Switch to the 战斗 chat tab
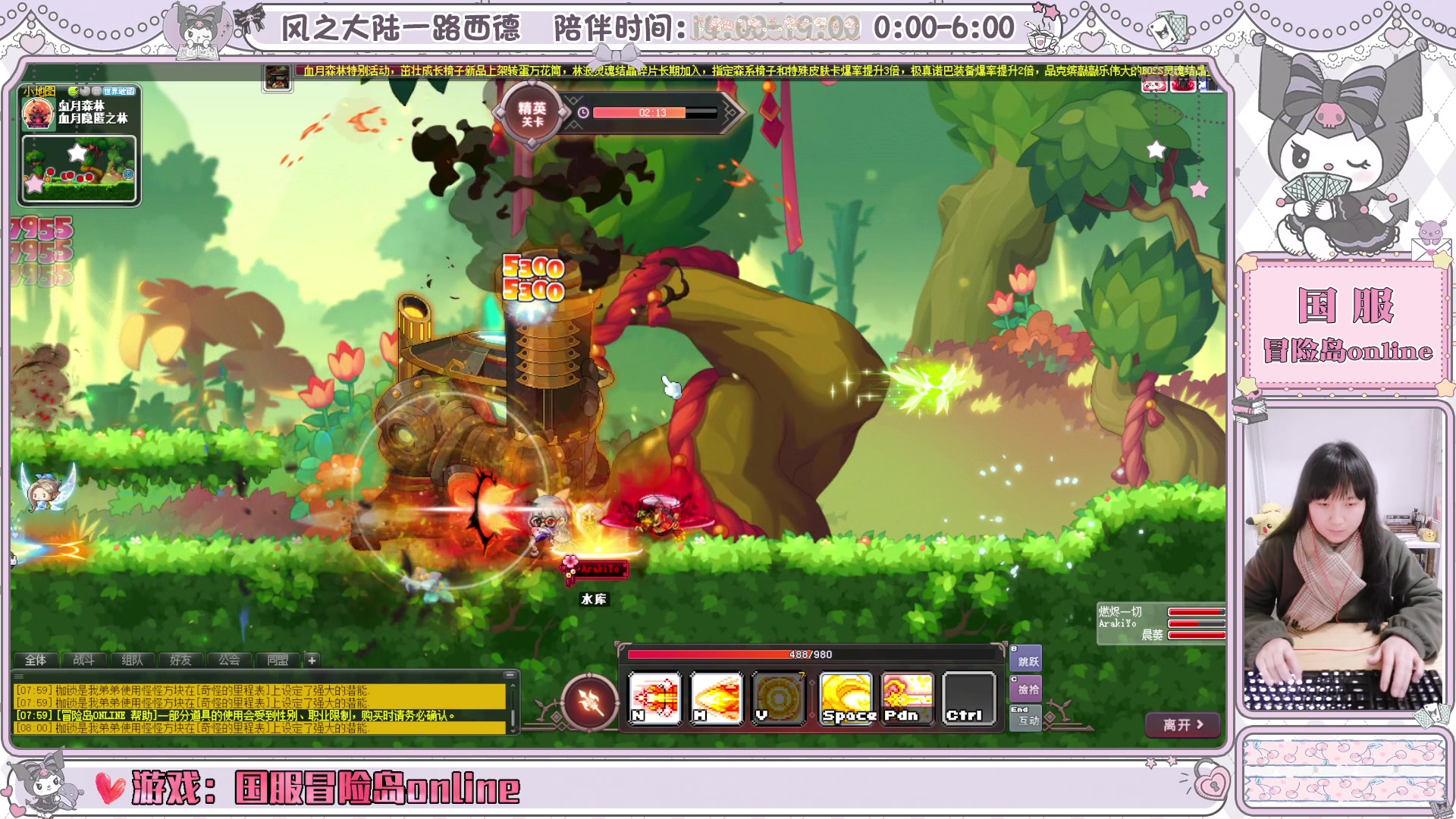 coord(84,661)
